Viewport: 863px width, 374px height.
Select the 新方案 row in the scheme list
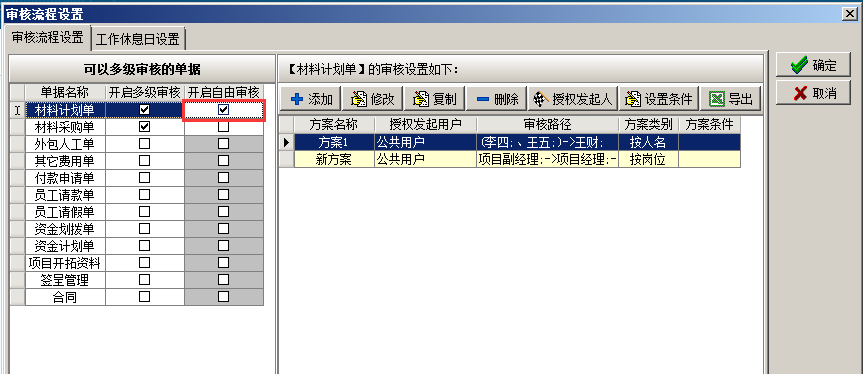[510, 160]
